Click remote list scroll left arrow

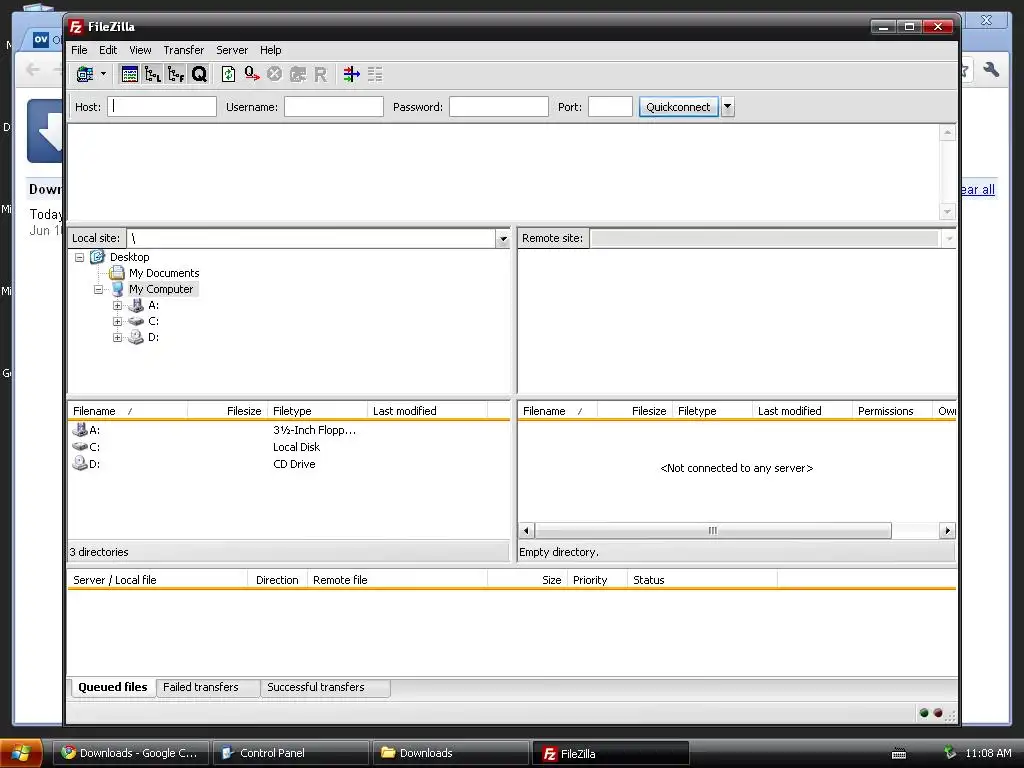(526, 530)
